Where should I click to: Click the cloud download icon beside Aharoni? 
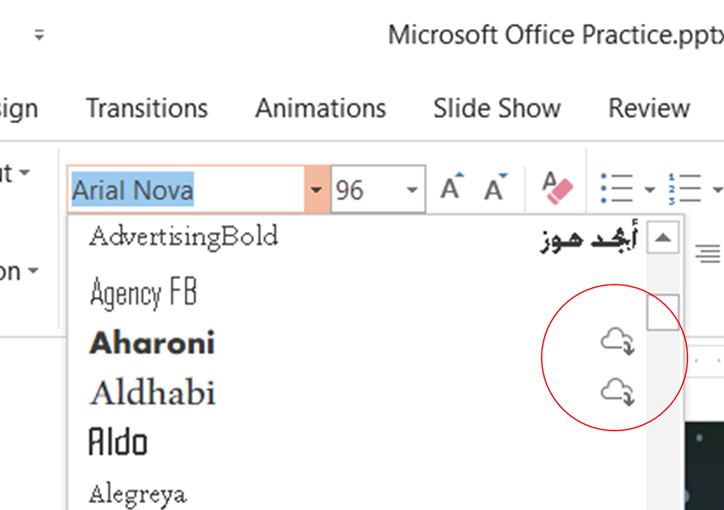617,343
